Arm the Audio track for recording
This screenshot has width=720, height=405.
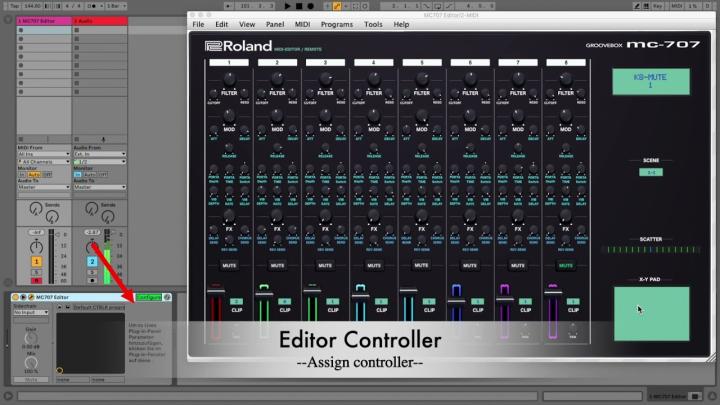click(x=92, y=280)
